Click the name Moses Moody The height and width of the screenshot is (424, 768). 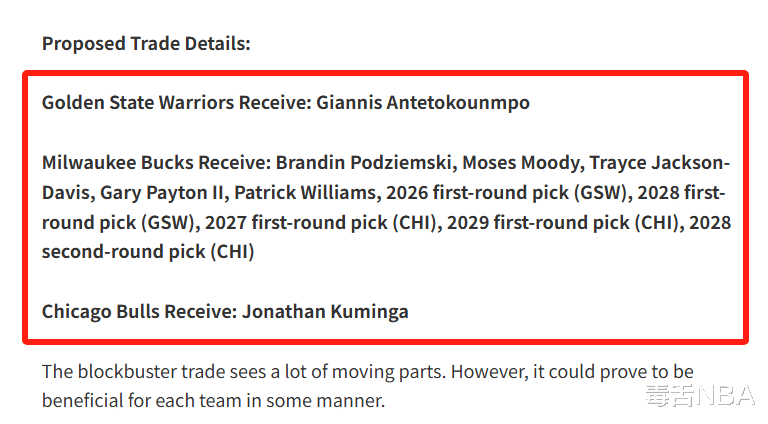521,163
